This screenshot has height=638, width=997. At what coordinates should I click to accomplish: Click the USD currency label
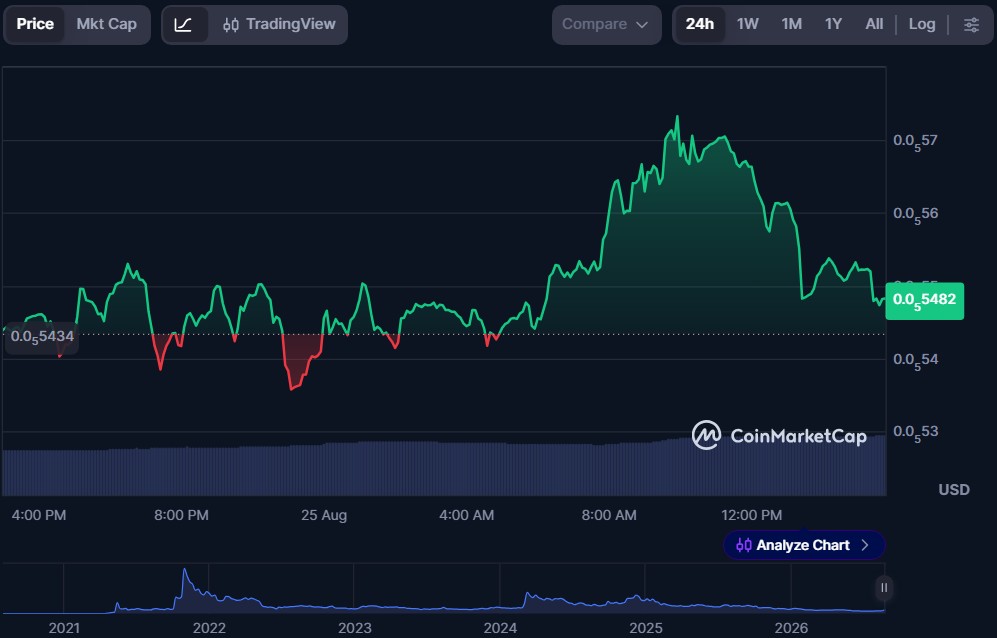[954, 490]
